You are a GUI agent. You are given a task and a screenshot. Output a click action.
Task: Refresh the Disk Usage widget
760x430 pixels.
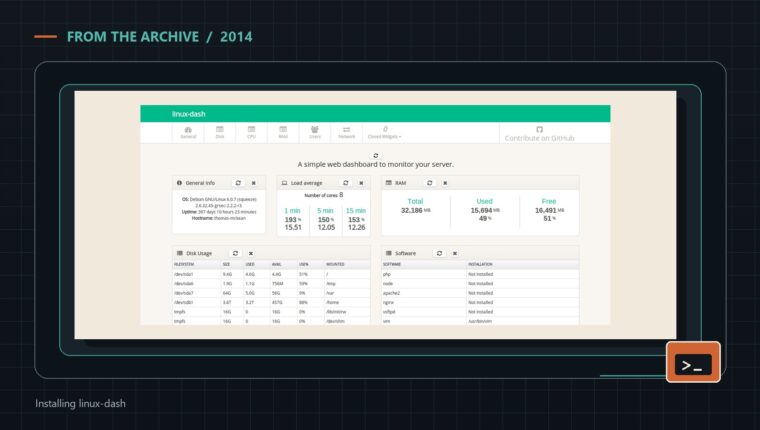[235, 253]
